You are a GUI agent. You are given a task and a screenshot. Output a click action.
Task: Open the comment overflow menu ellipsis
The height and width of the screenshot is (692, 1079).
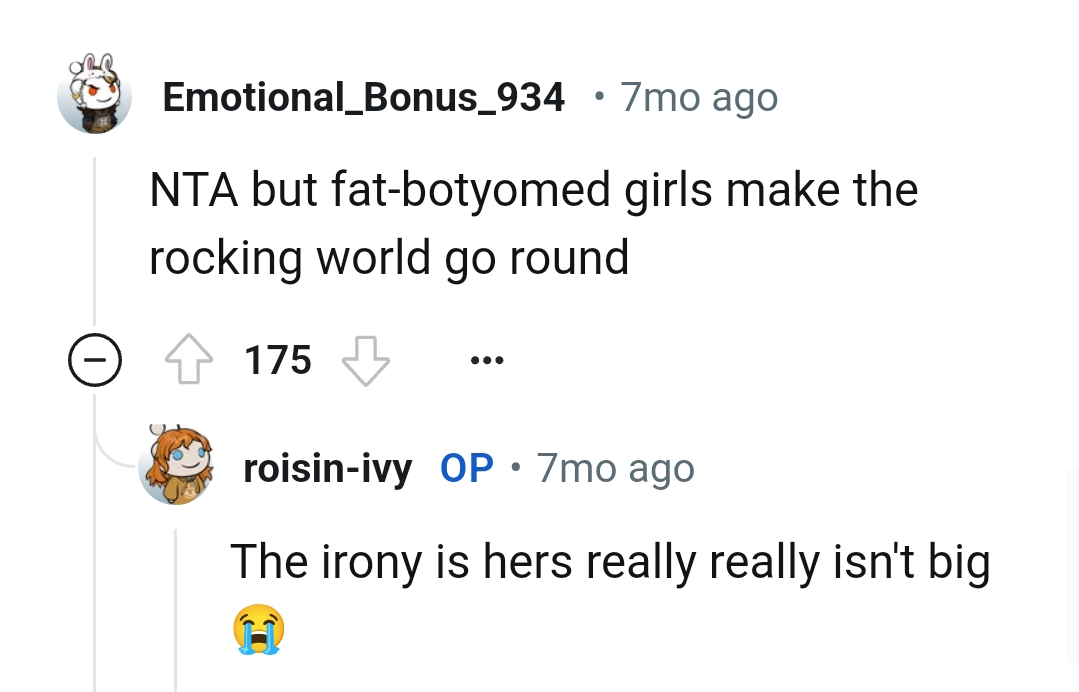487,362
